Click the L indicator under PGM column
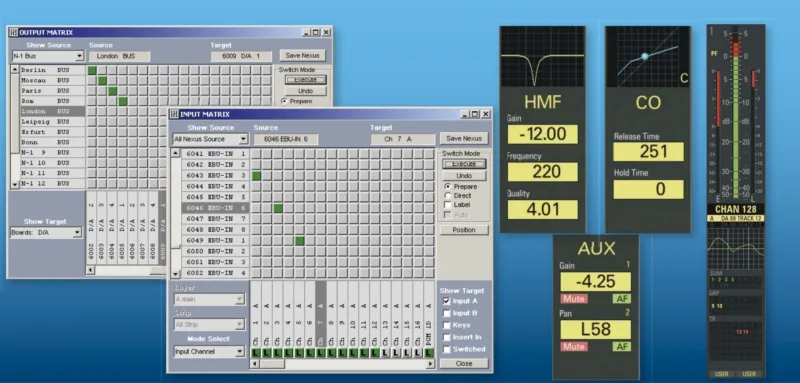800x383 pixels. click(429, 352)
